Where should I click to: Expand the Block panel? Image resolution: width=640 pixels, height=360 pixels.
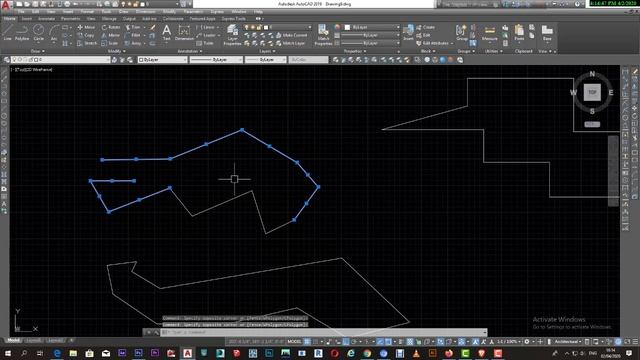click(427, 51)
